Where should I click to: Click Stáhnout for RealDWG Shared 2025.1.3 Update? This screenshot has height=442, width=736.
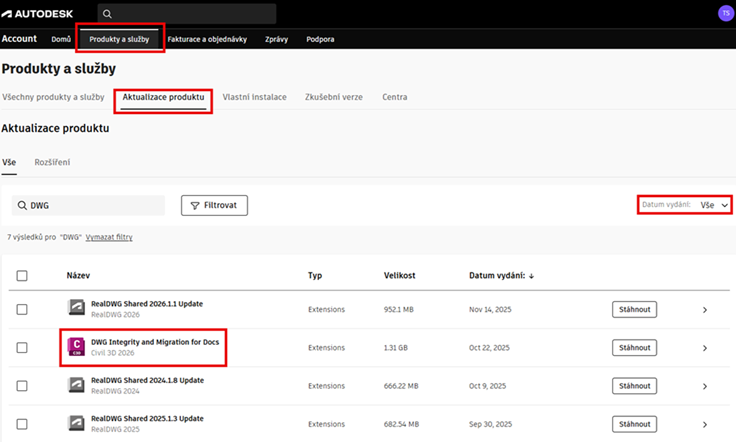point(634,424)
